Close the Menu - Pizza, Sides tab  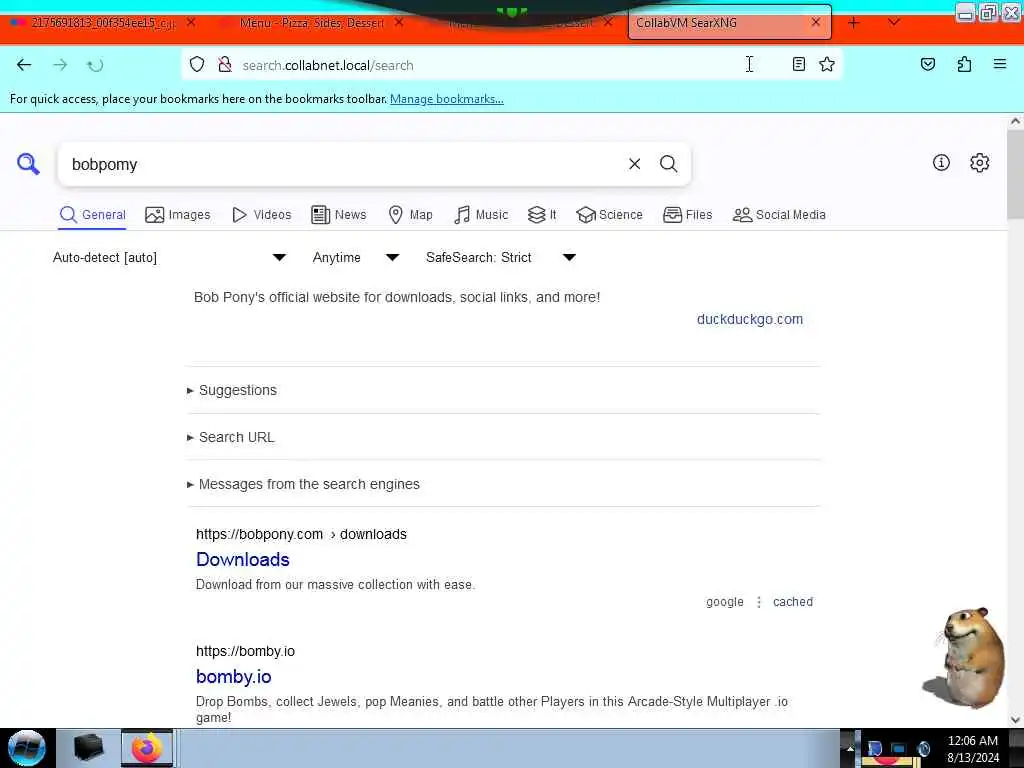tap(399, 22)
